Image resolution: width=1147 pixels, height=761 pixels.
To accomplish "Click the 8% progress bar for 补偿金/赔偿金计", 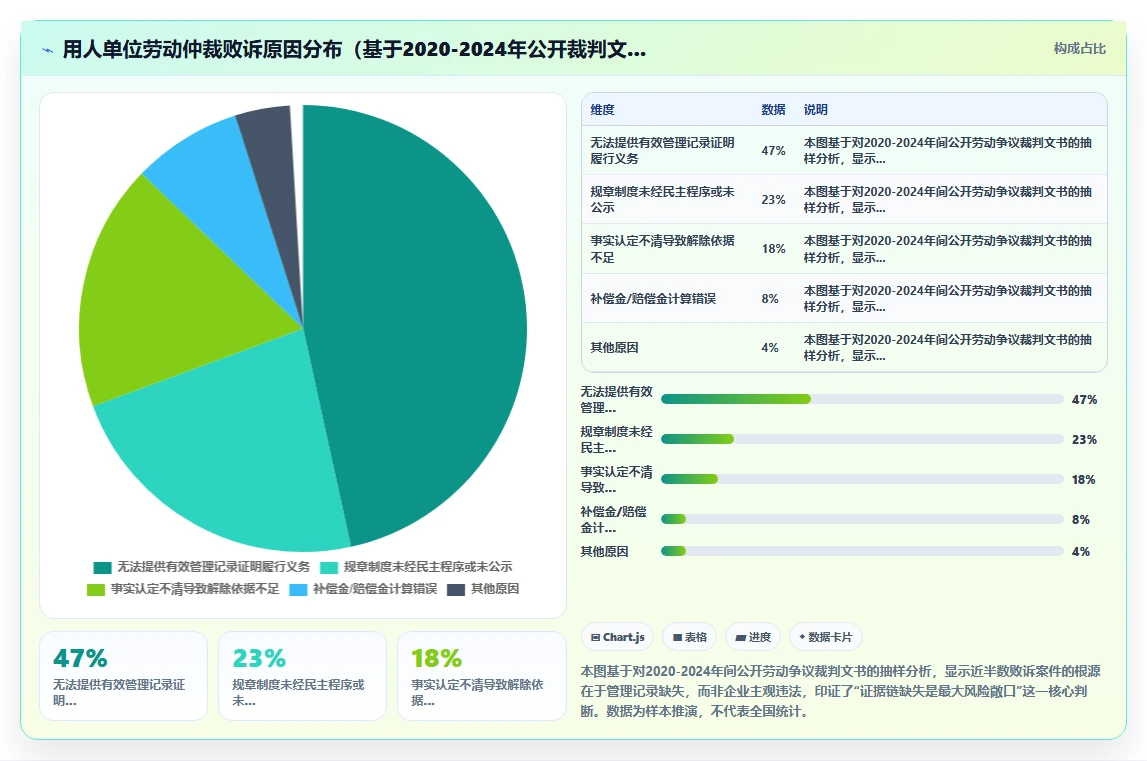I will click(x=862, y=519).
